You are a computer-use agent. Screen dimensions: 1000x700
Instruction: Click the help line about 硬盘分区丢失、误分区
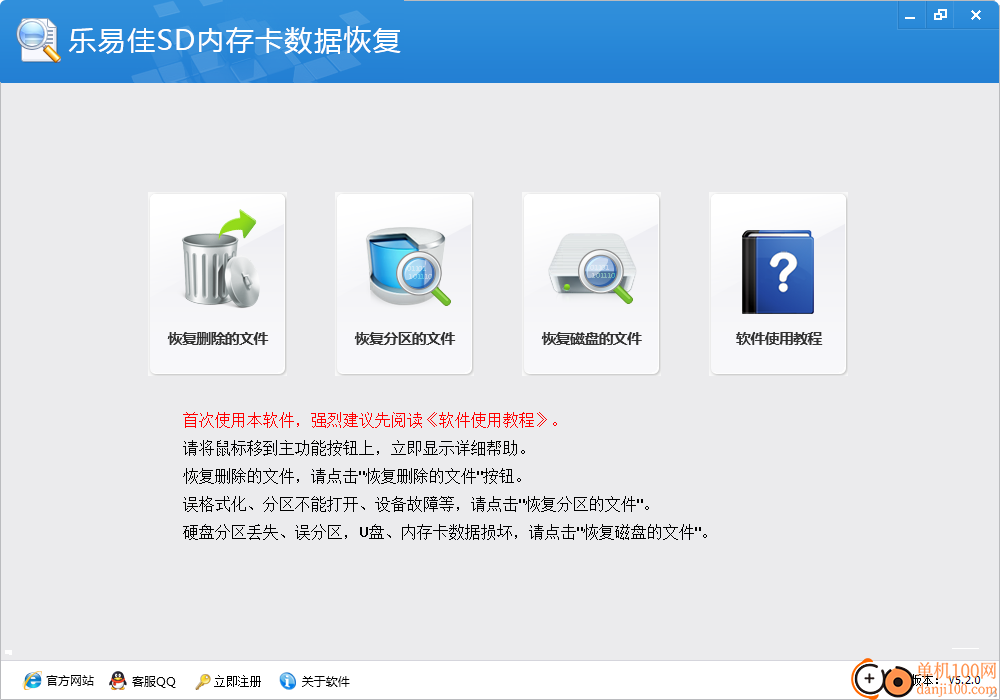click(446, 532)
